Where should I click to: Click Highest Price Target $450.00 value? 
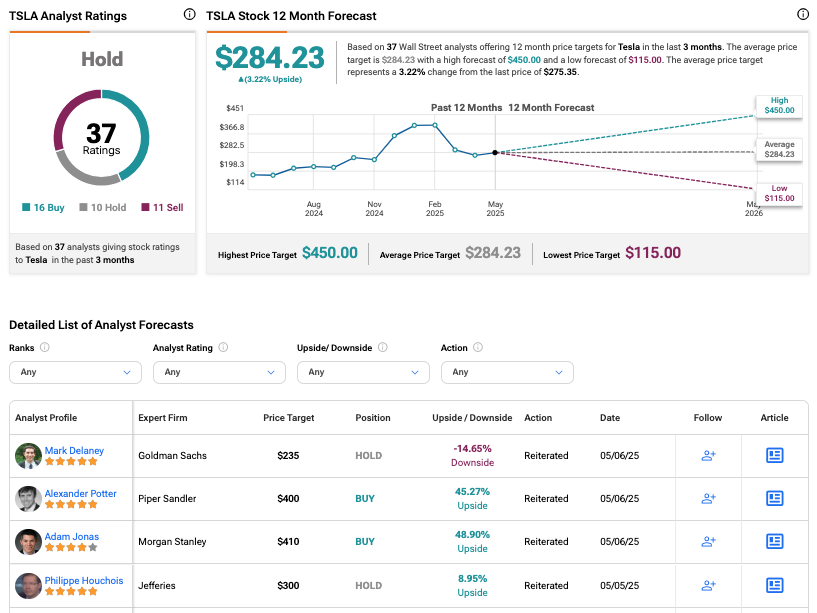[x=330, y=253]
